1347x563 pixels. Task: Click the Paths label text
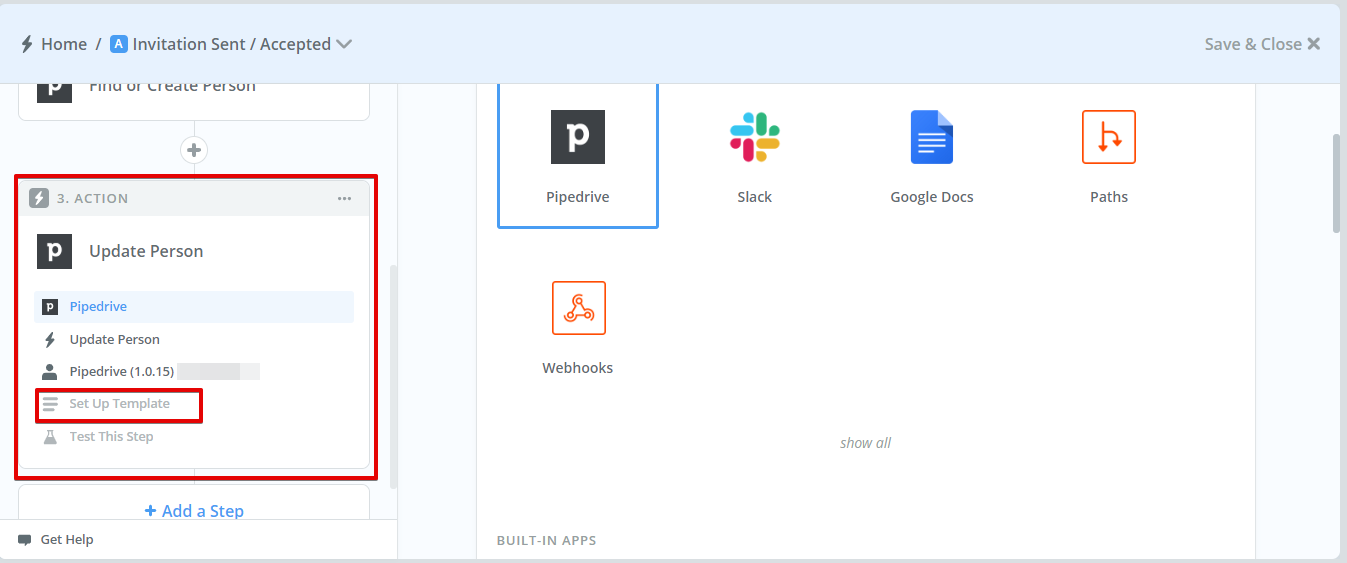pyautogui.click(x=1109, y=197)
